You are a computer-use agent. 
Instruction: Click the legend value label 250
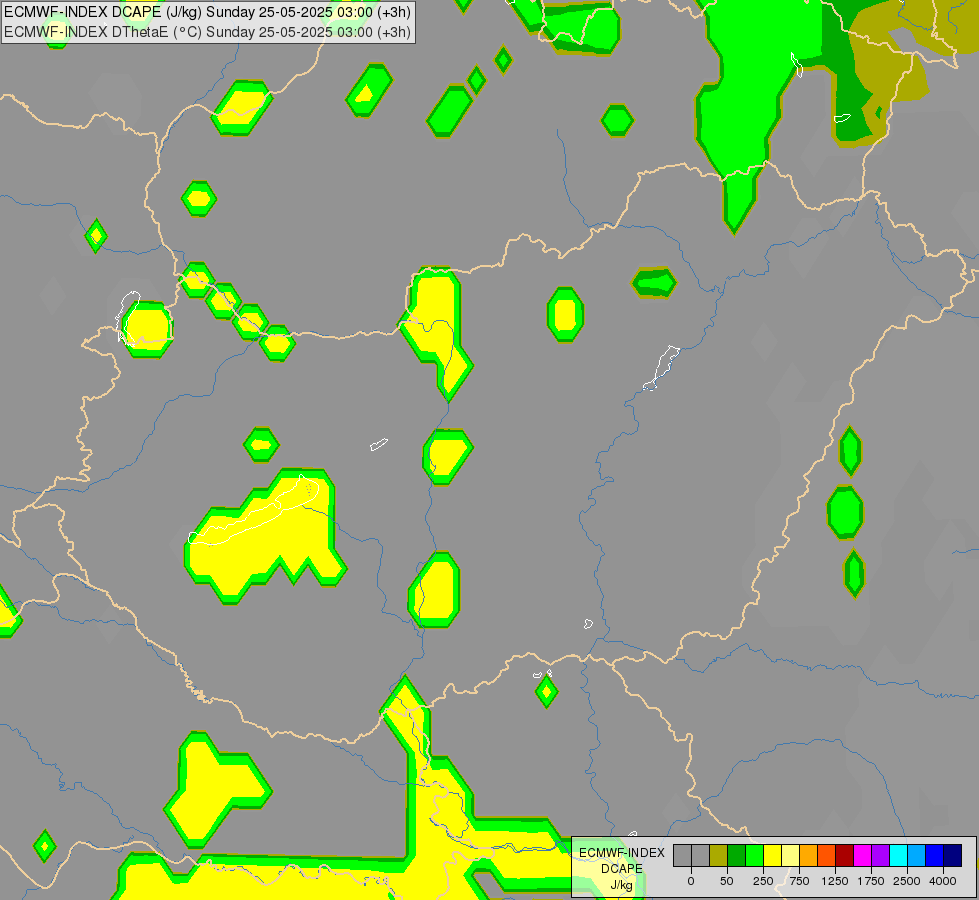point(763,881)
